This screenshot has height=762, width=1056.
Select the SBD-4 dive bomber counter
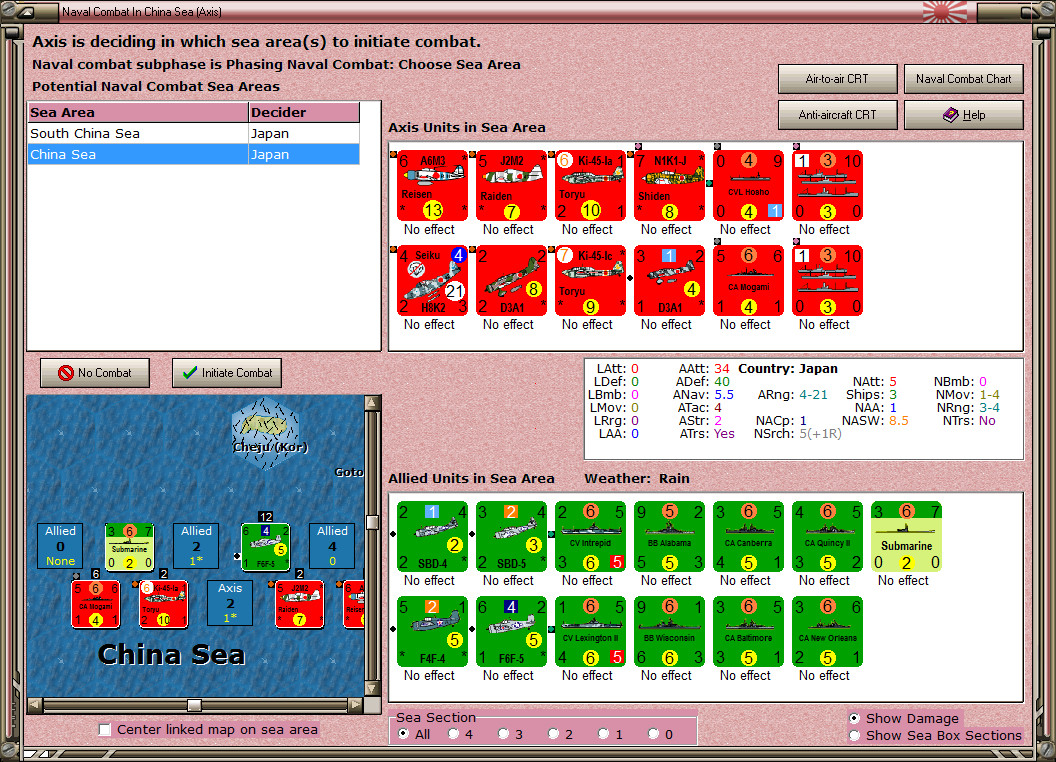tap(432, 537)
